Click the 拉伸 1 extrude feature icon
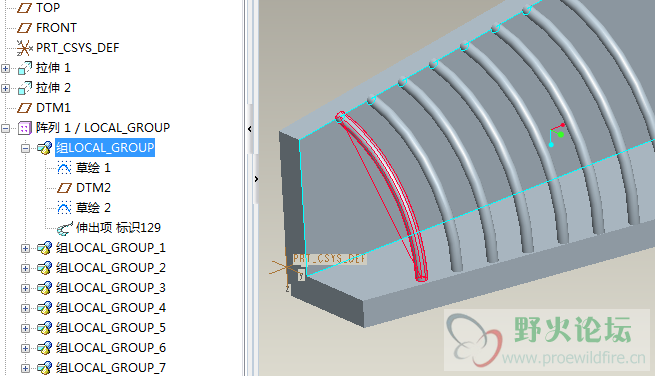The width and height of the screenshot is (655, 376). pyautogui.click(x=25, y=68)
